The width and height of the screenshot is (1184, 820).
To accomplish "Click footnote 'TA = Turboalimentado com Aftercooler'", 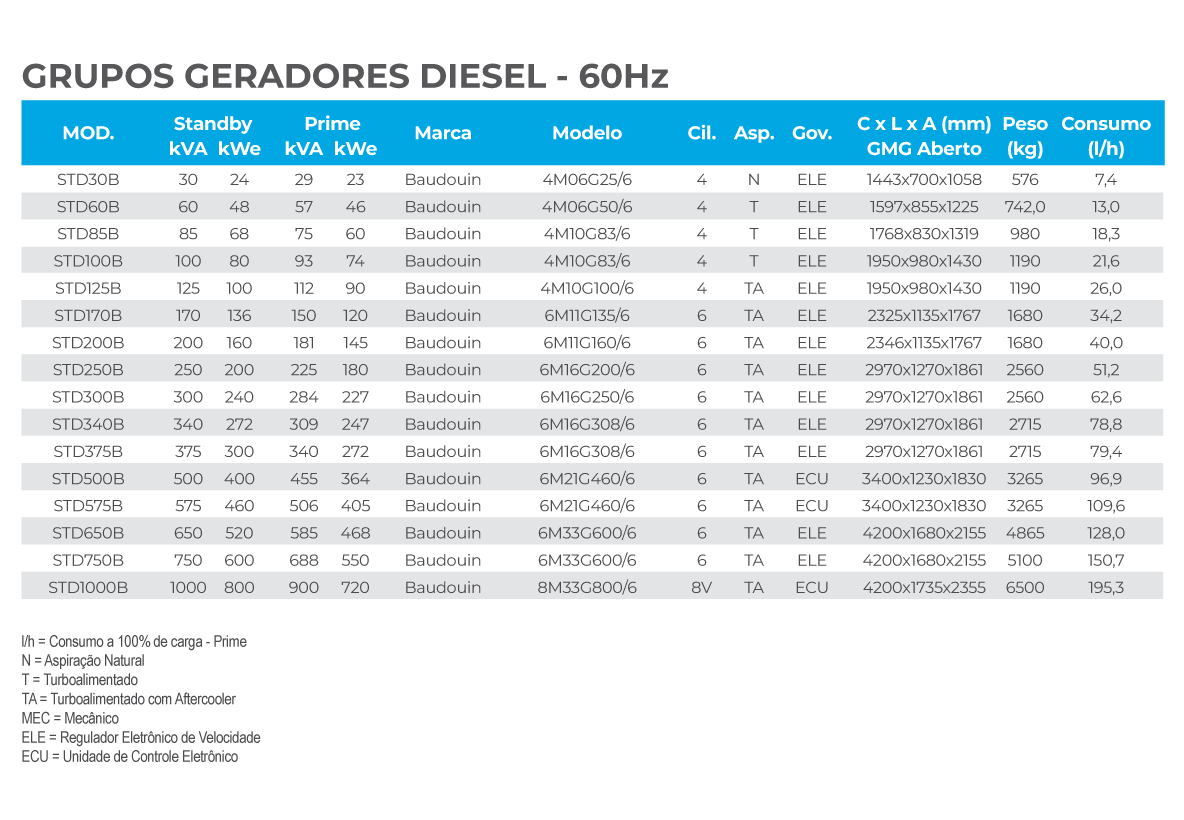I will point(129,699).
